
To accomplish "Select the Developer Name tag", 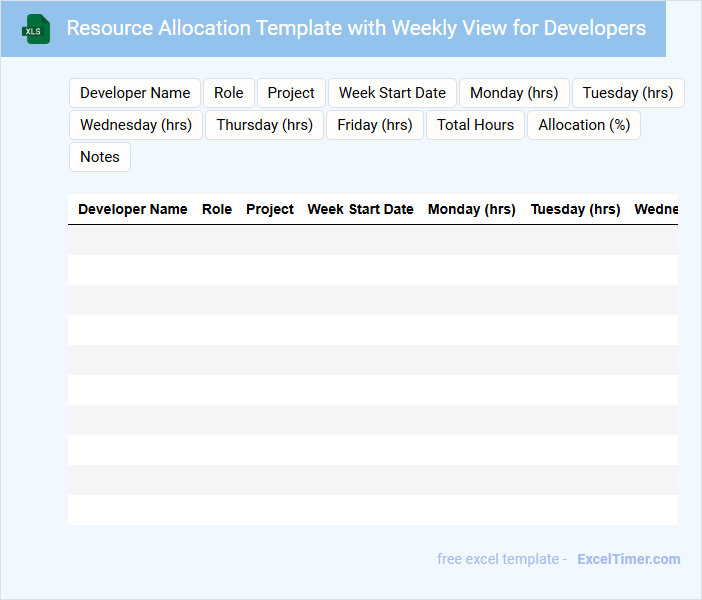I will 135,93.
